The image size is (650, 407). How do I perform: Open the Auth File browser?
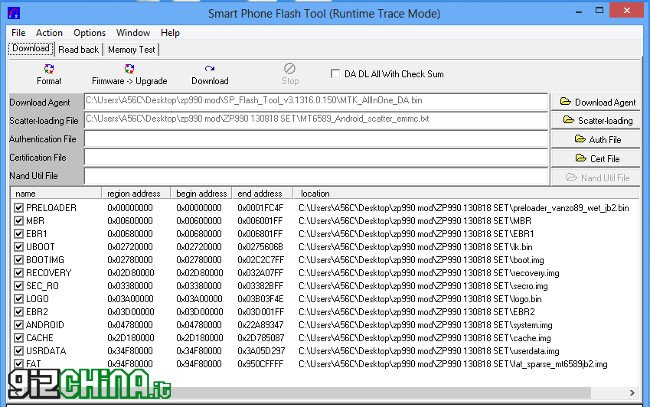coord(596,139)
